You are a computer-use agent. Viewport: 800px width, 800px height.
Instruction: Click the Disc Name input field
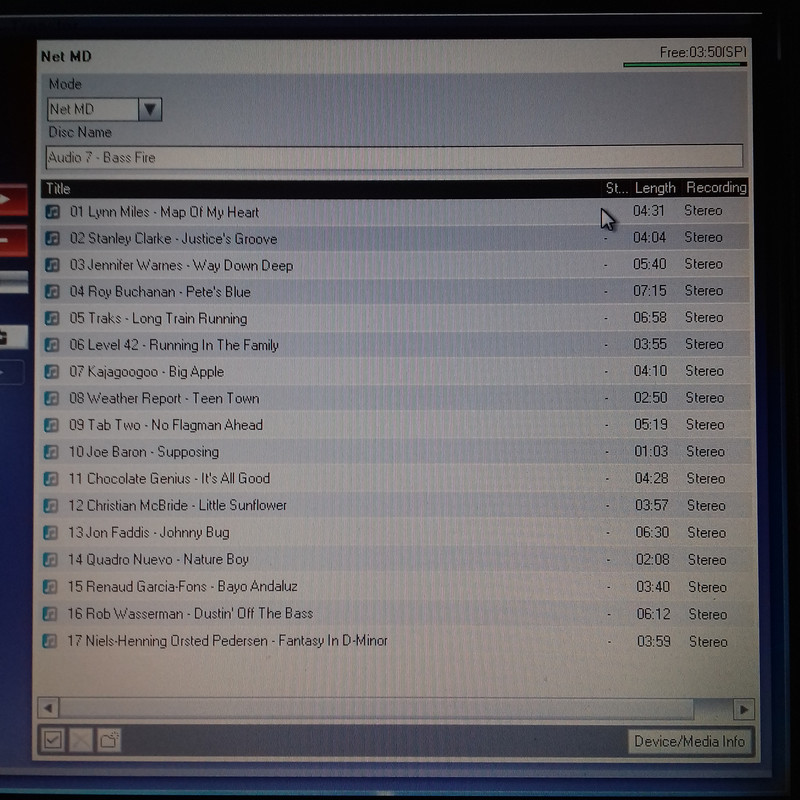pos(394,157)
